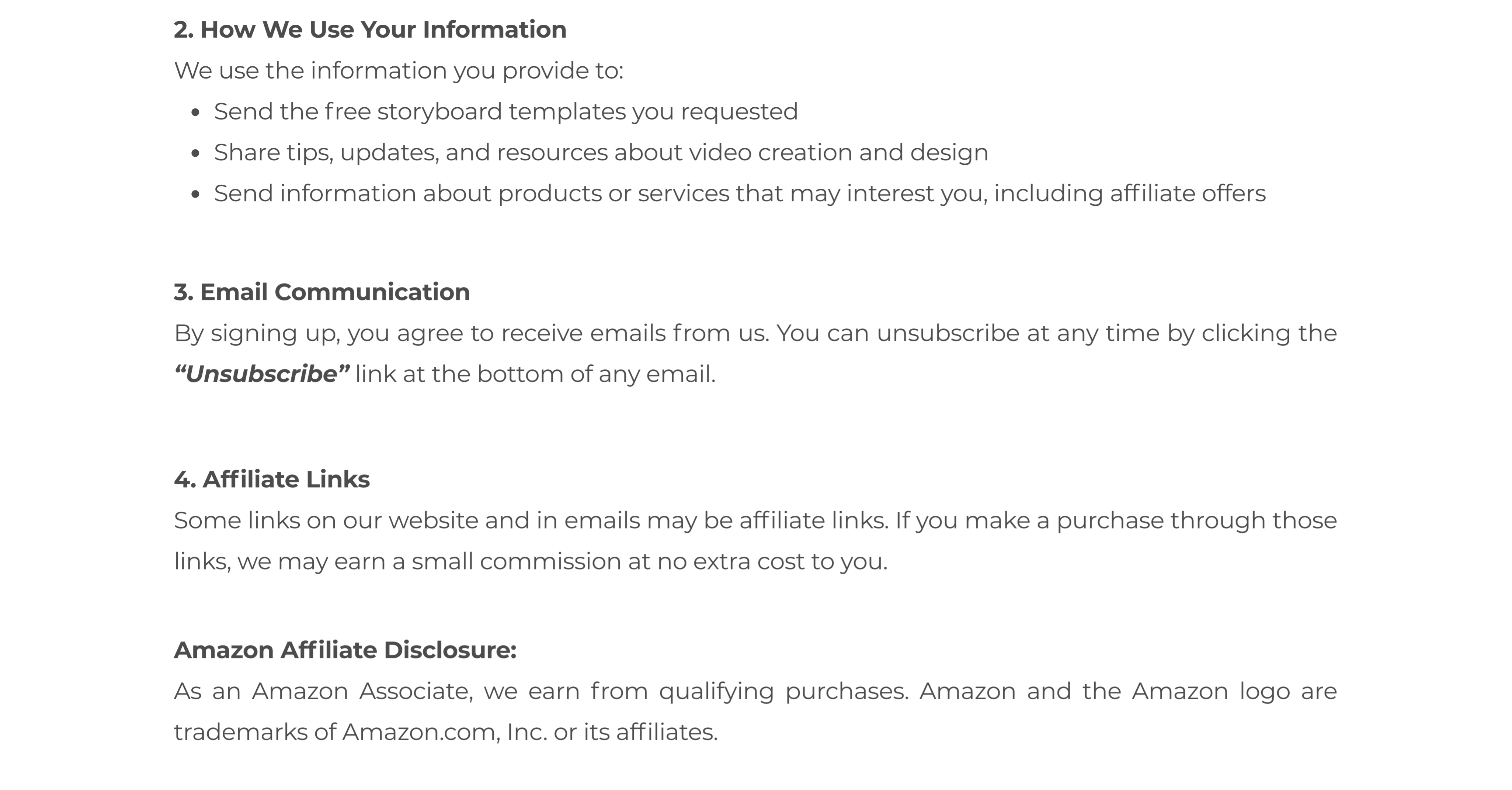Click the "Amazon Affiliate Disclosure:" heading
This screenshot has width=1512, height=790.
pyautogui.click(x=345, y=650)
